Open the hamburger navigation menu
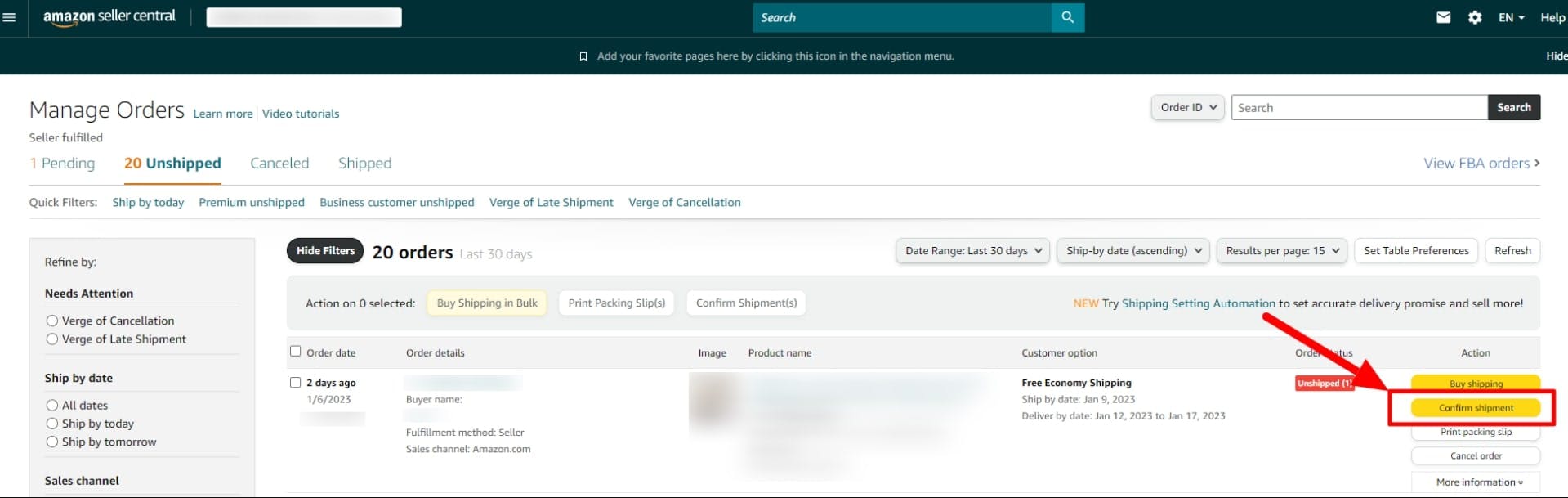The width and height of the screenshot is (1568, 498). [10, 17]
